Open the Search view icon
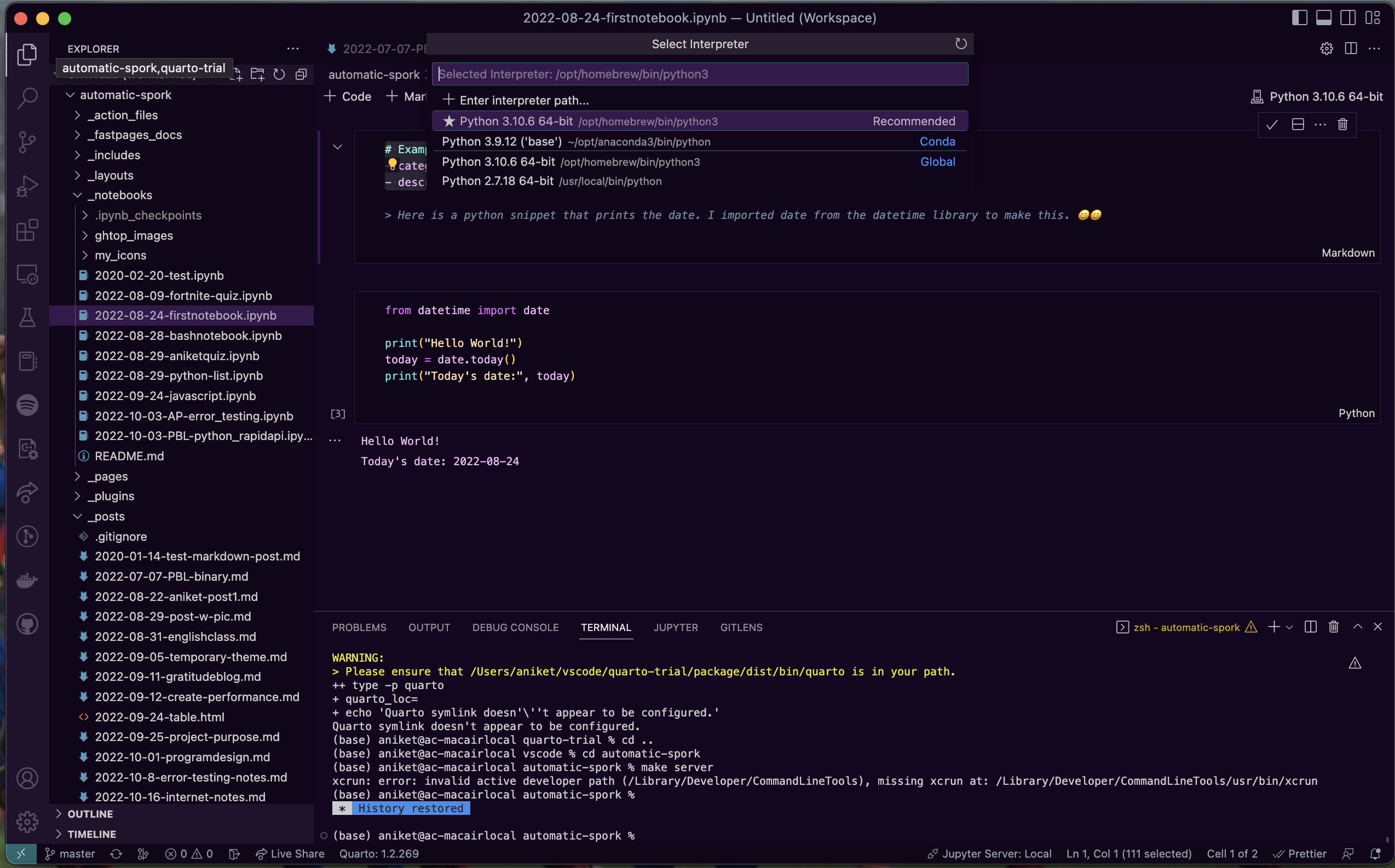This screenshot has width=1395, height=868. click(x=27, y=98)
